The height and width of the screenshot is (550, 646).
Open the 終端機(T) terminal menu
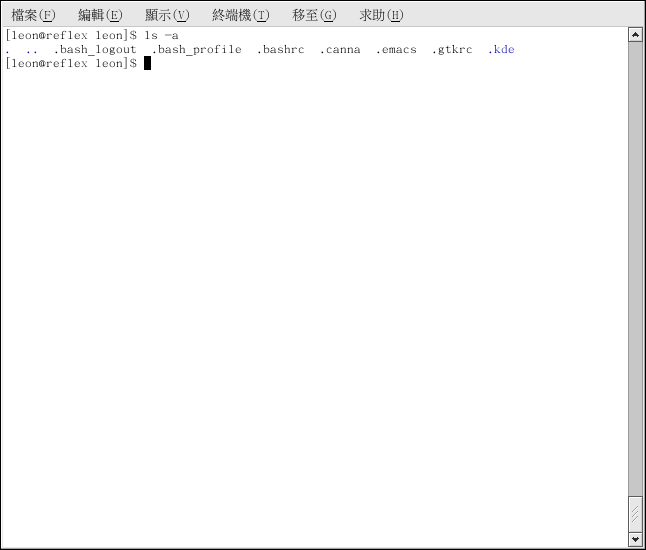[241, 15]
